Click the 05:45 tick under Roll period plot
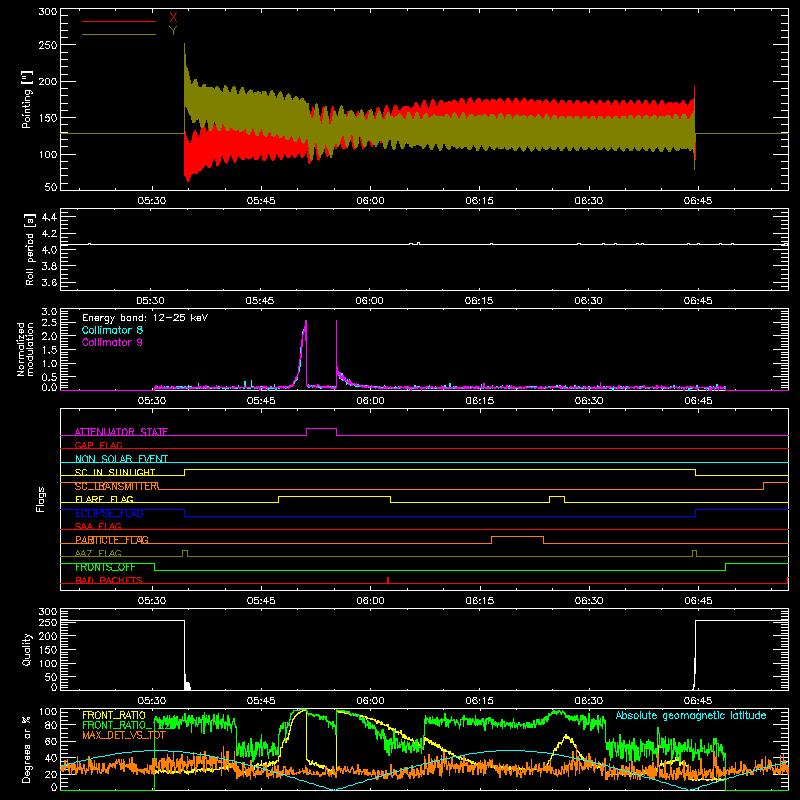 [260, 301]
